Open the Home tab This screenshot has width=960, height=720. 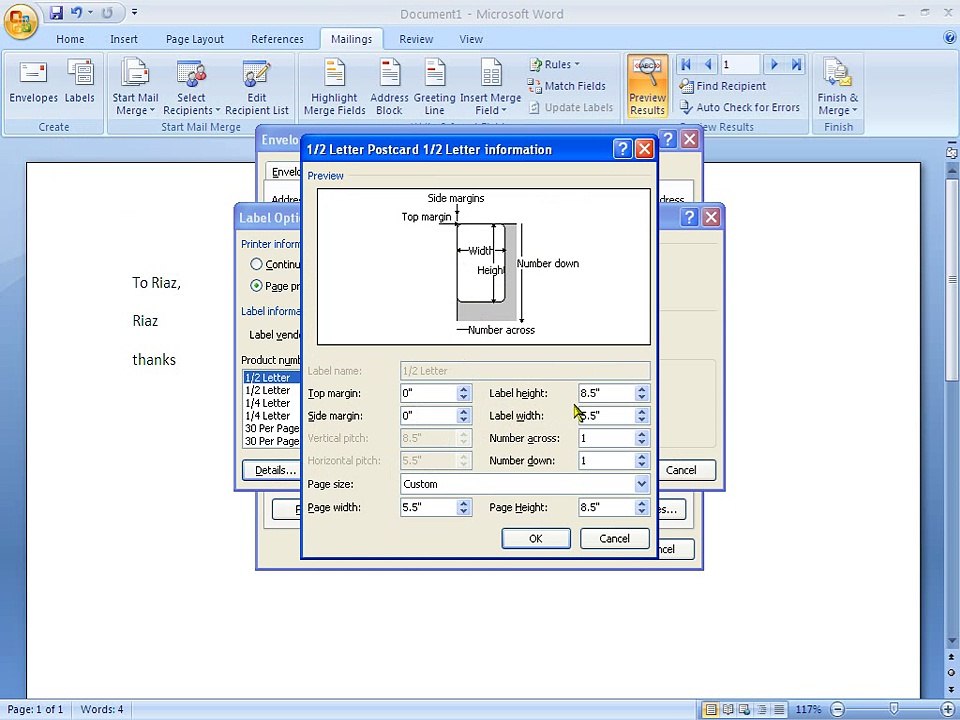coord(70,39)
